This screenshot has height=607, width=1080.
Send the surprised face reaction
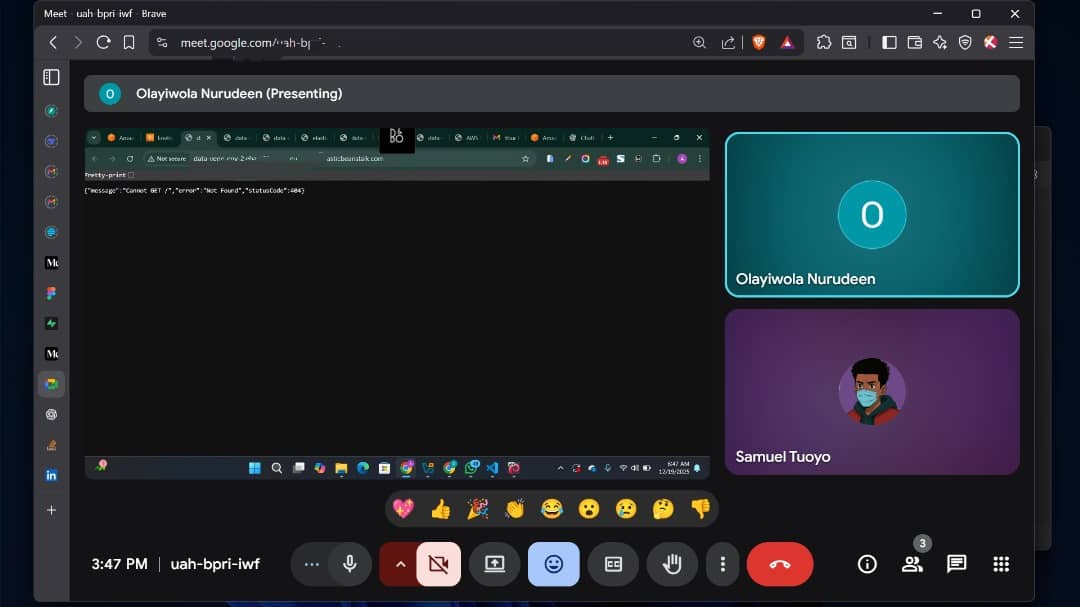[589, 509]
